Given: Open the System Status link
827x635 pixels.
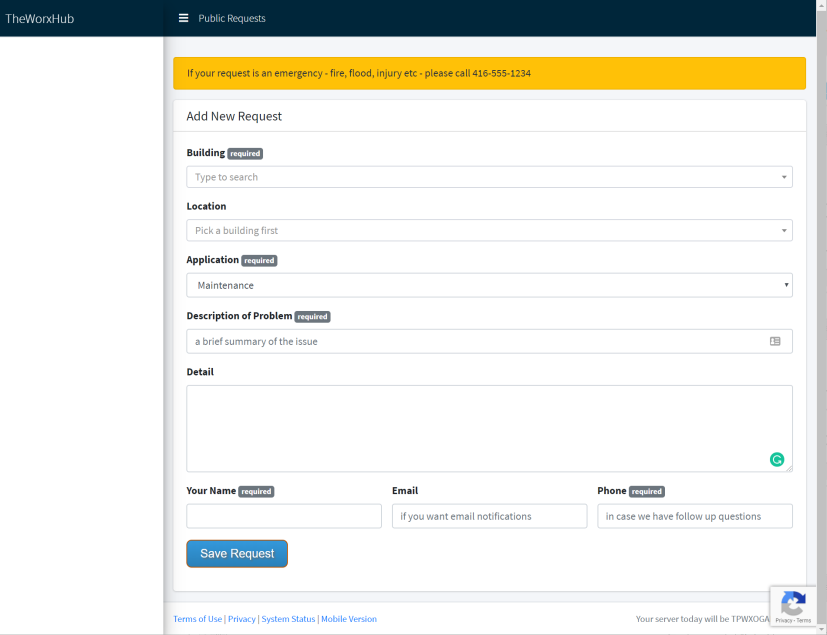Looking at the screenshot, I should [x=288, y=619].
